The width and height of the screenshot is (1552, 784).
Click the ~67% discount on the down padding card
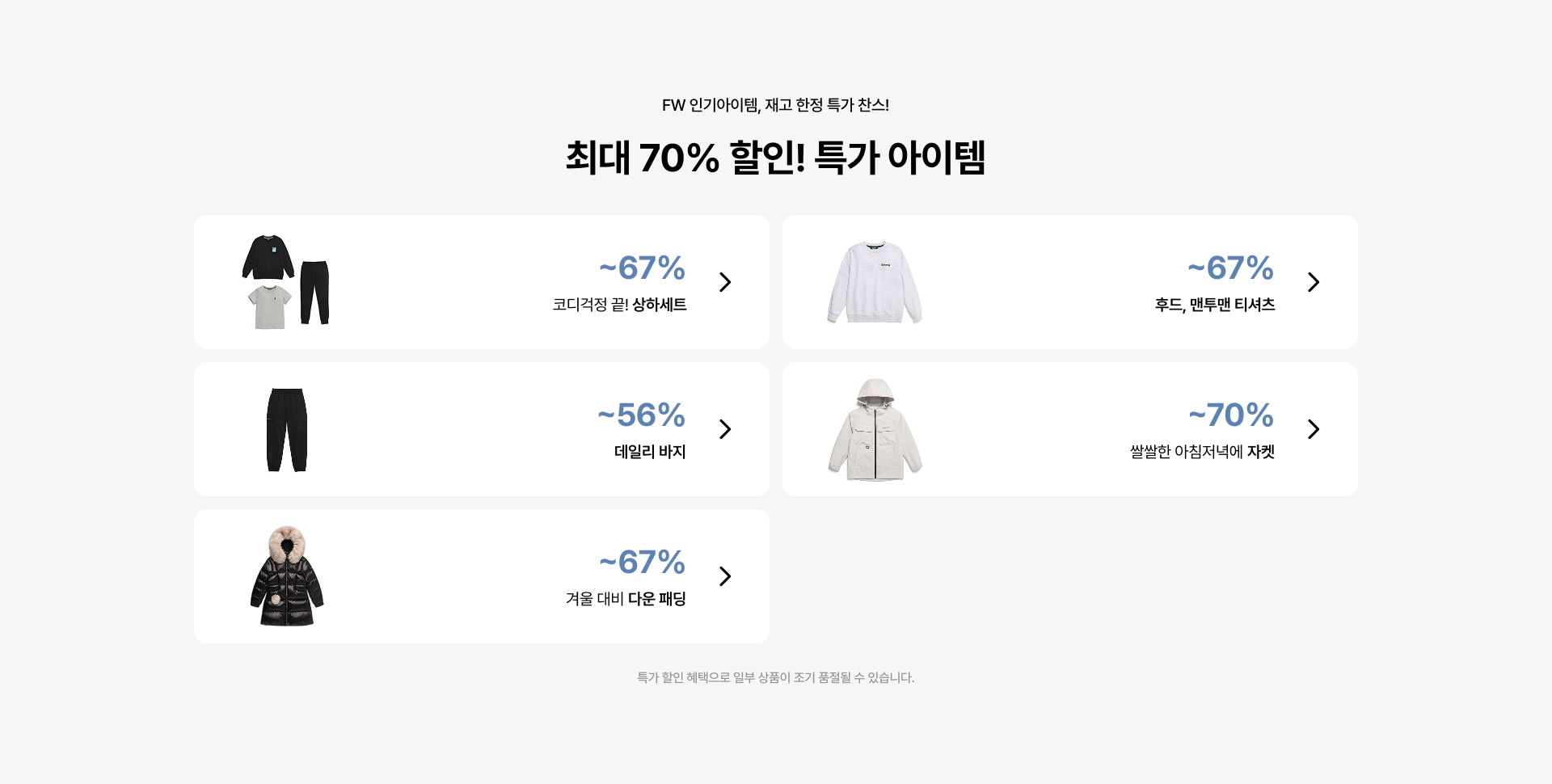tap(643, 562)
